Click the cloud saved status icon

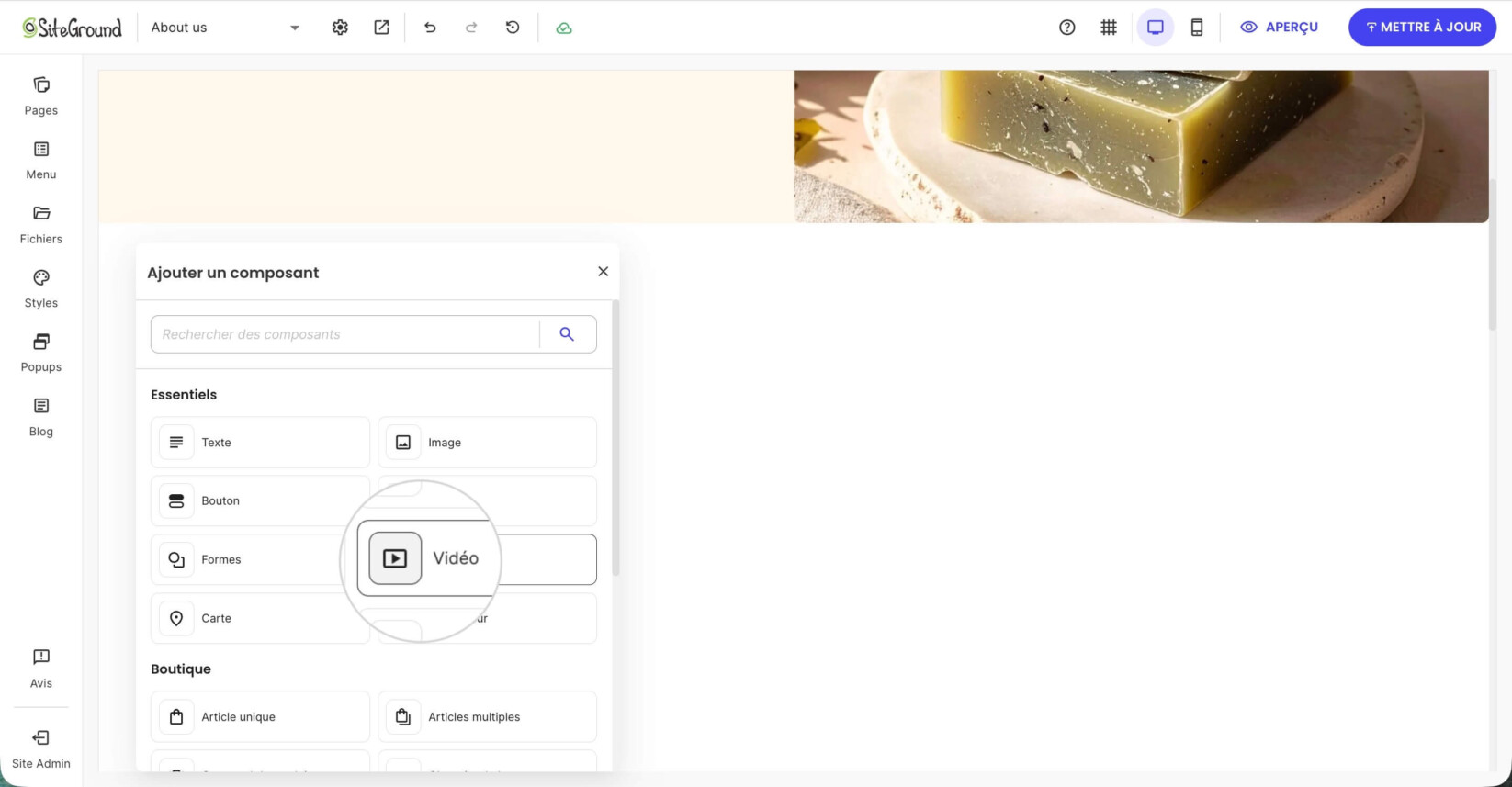564,28
